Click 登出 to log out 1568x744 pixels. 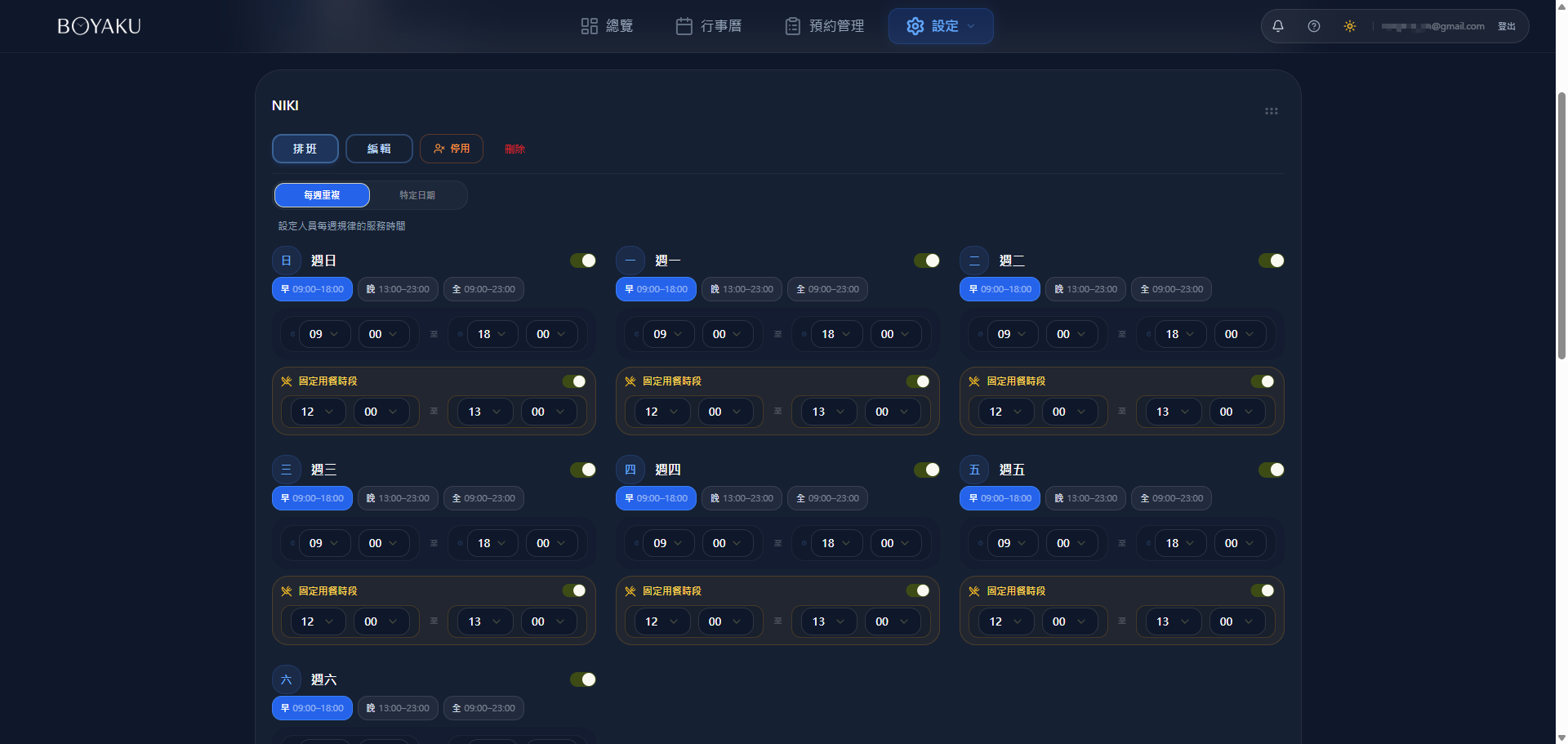pos(1507,26)
